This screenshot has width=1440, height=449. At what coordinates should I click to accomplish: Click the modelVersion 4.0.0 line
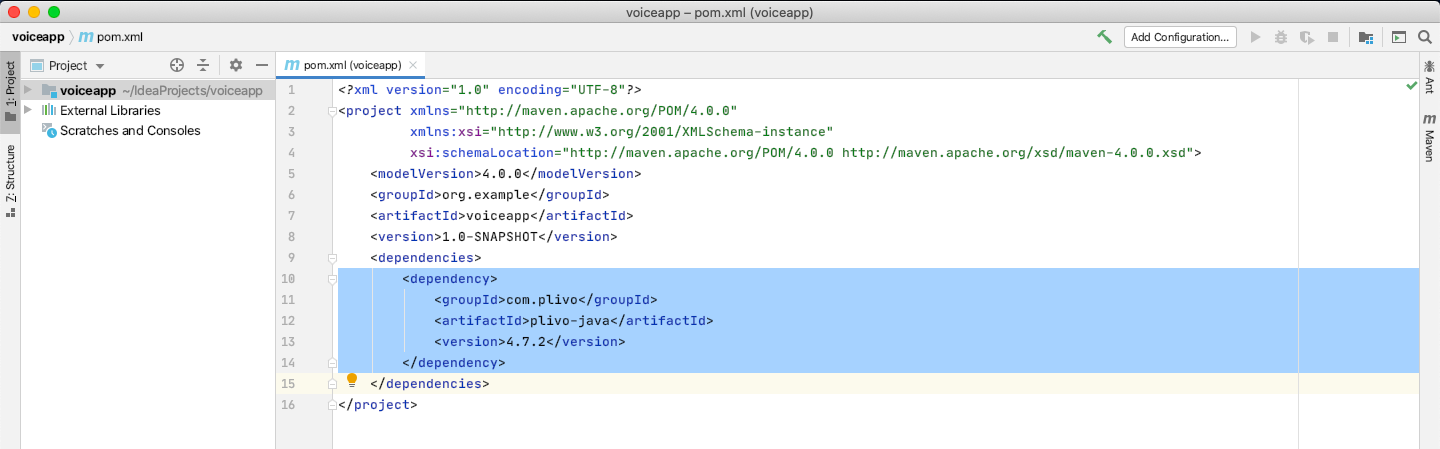pos(505,174)
